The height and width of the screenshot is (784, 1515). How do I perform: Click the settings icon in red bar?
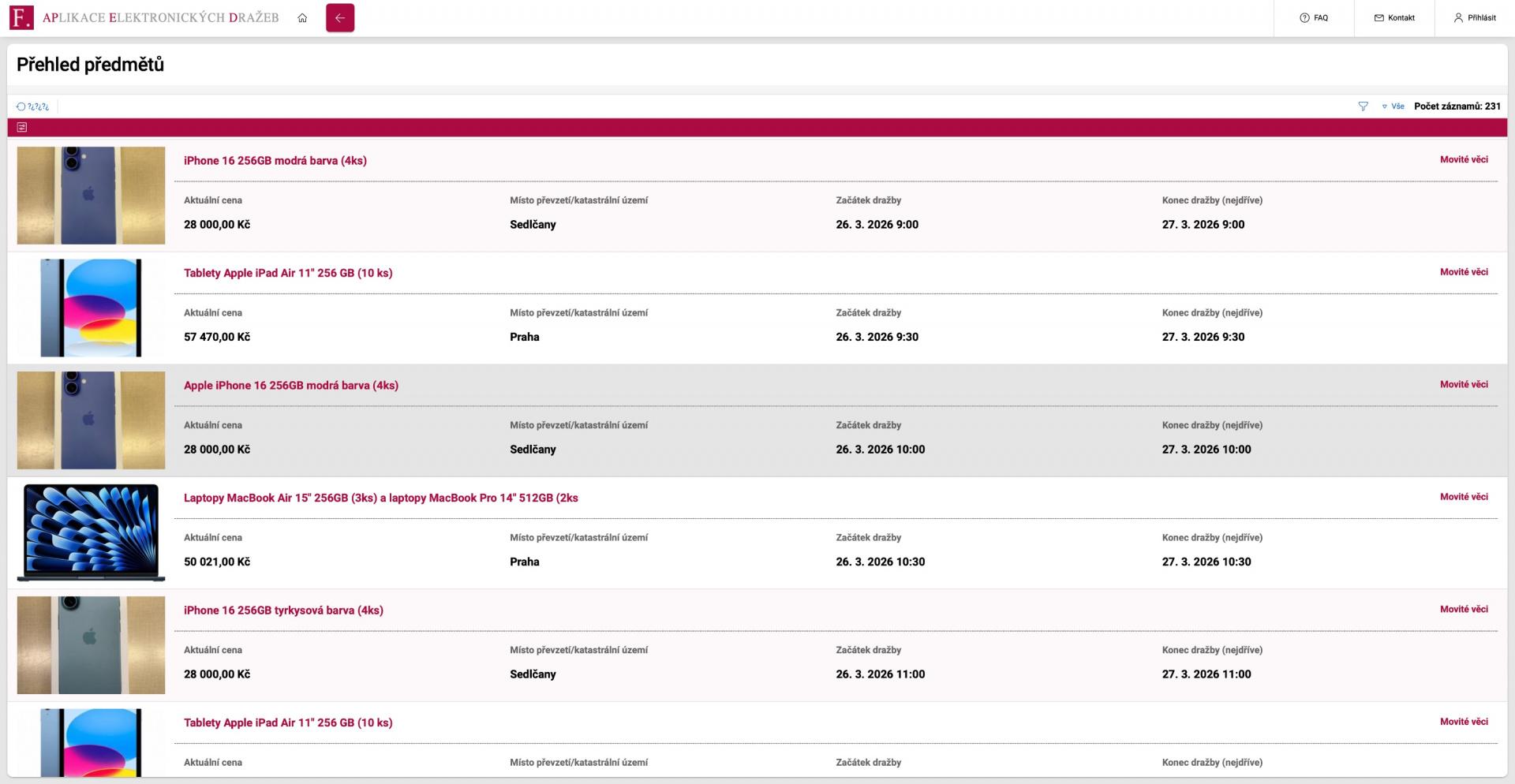[x=22, y=127]
